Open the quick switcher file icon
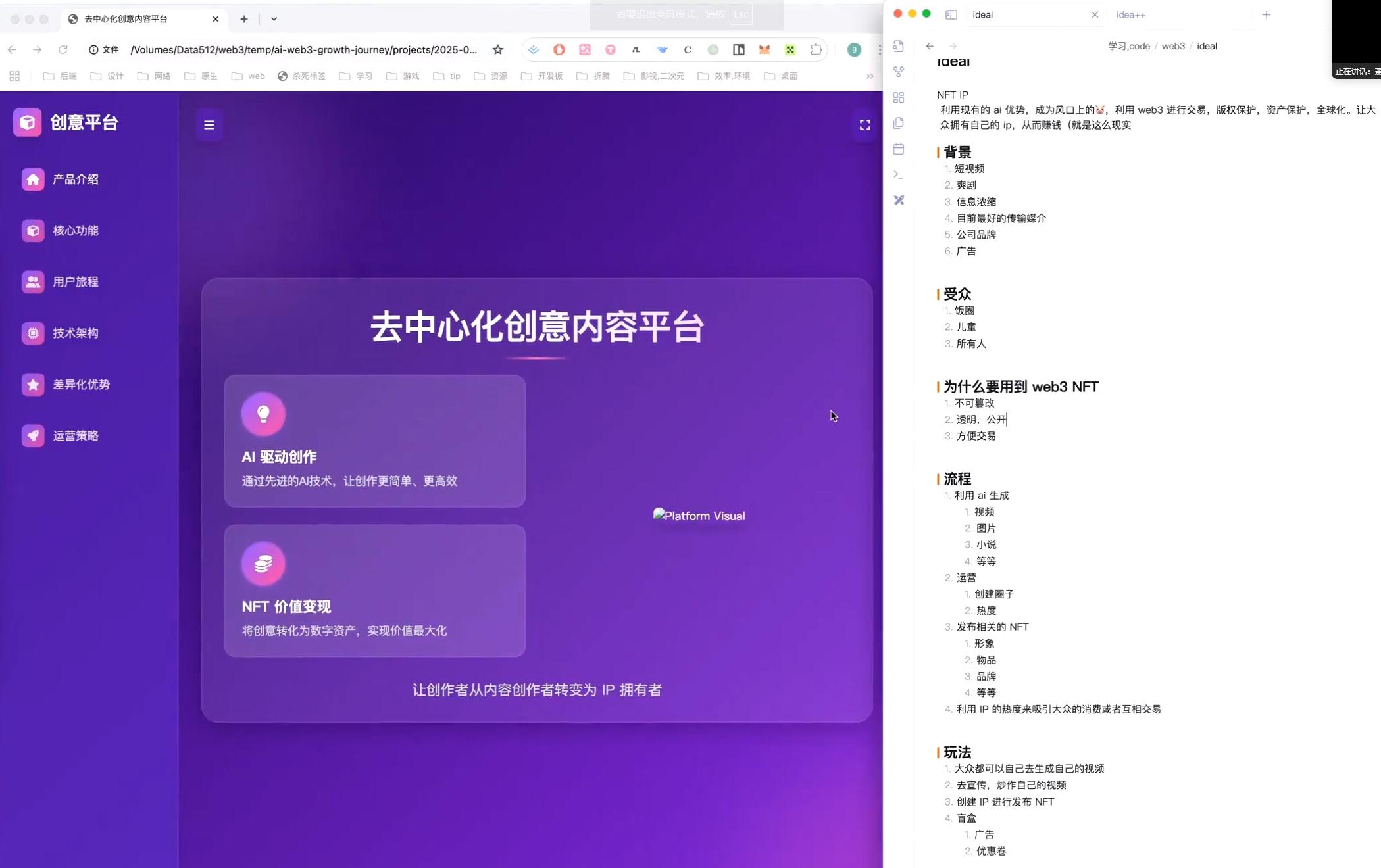The image size is (1381, 868). [899, 46]
